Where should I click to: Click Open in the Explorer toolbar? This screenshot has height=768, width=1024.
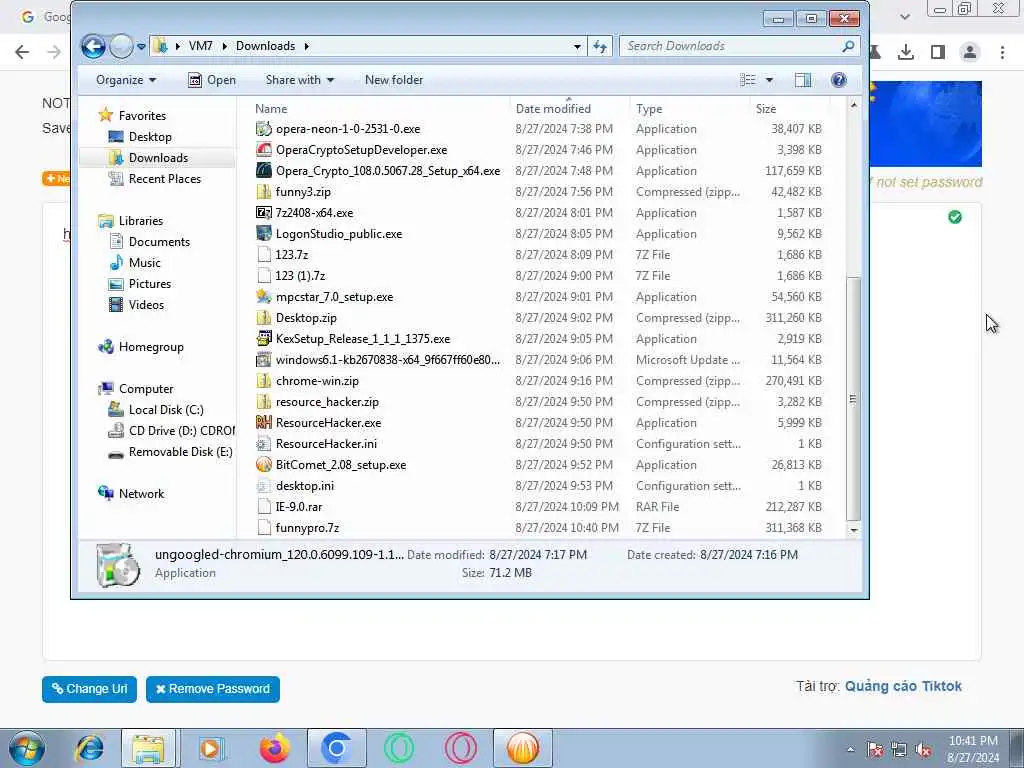coord(212,80)
